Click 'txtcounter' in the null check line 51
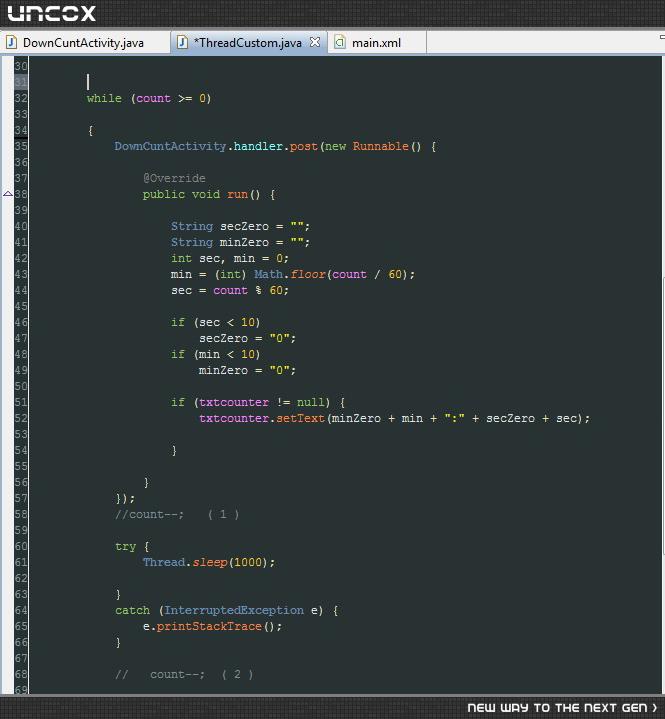Image resolution: width=665 pixels, height=719 pixels. tap(234, 402)
